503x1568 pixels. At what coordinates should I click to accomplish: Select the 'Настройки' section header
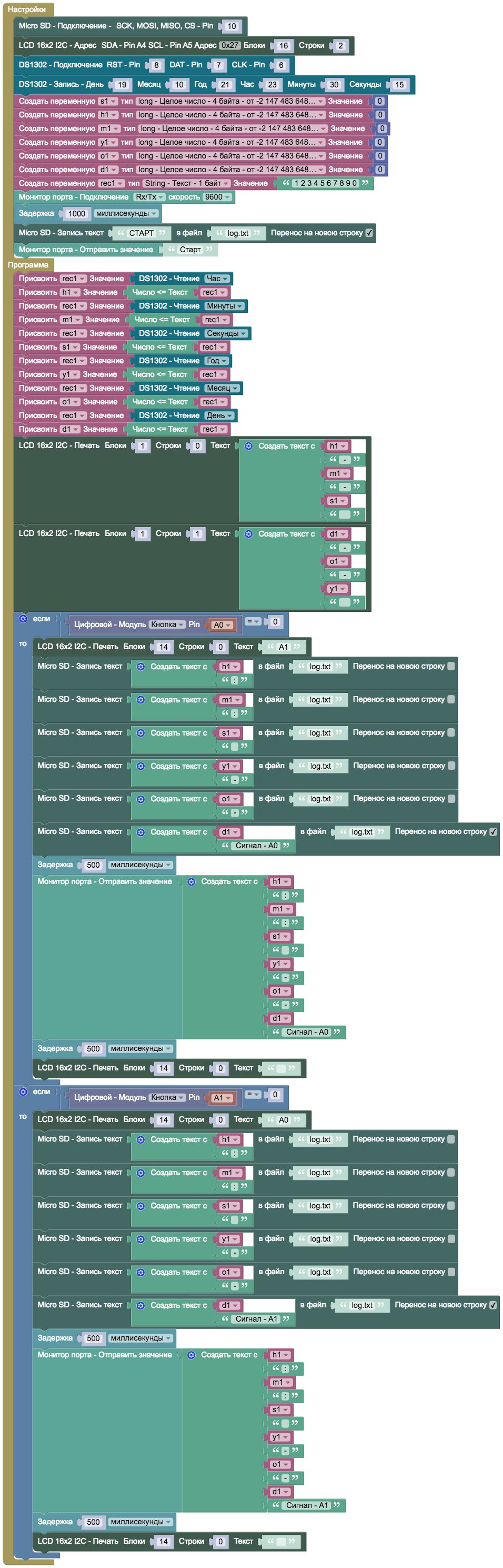(27, 9)
